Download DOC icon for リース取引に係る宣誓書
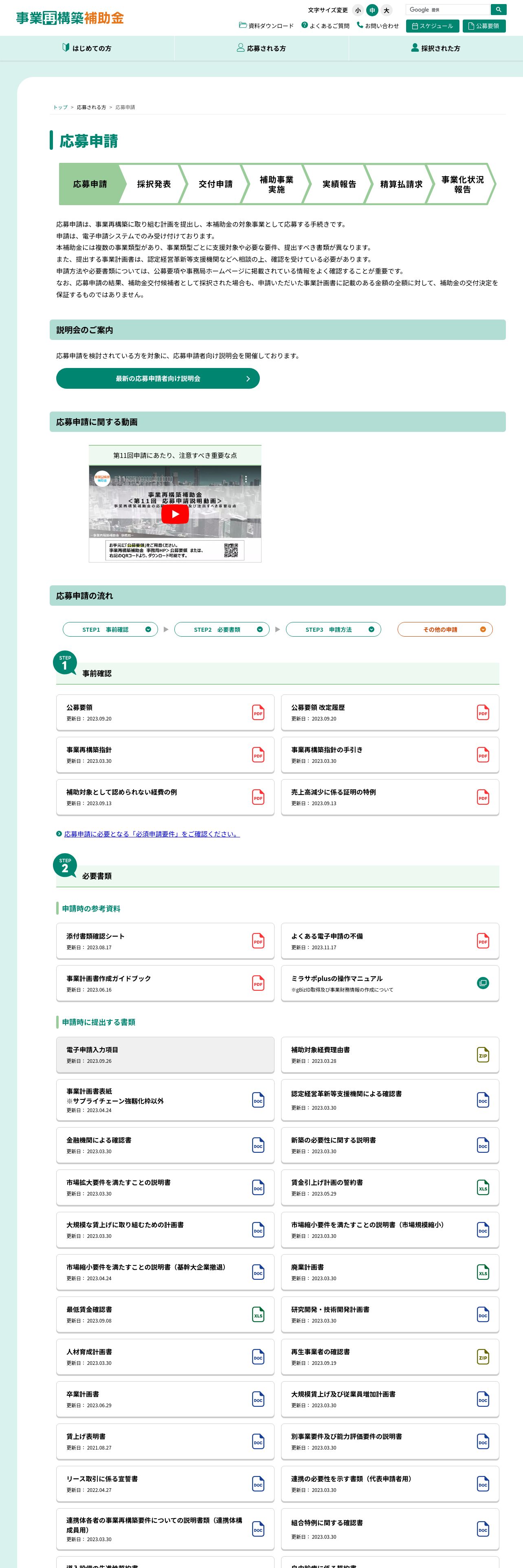 coord(258,1484)
